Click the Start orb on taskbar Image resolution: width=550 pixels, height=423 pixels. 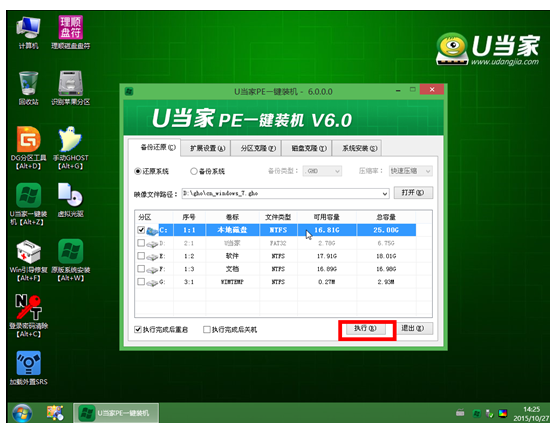pos(22,413)
